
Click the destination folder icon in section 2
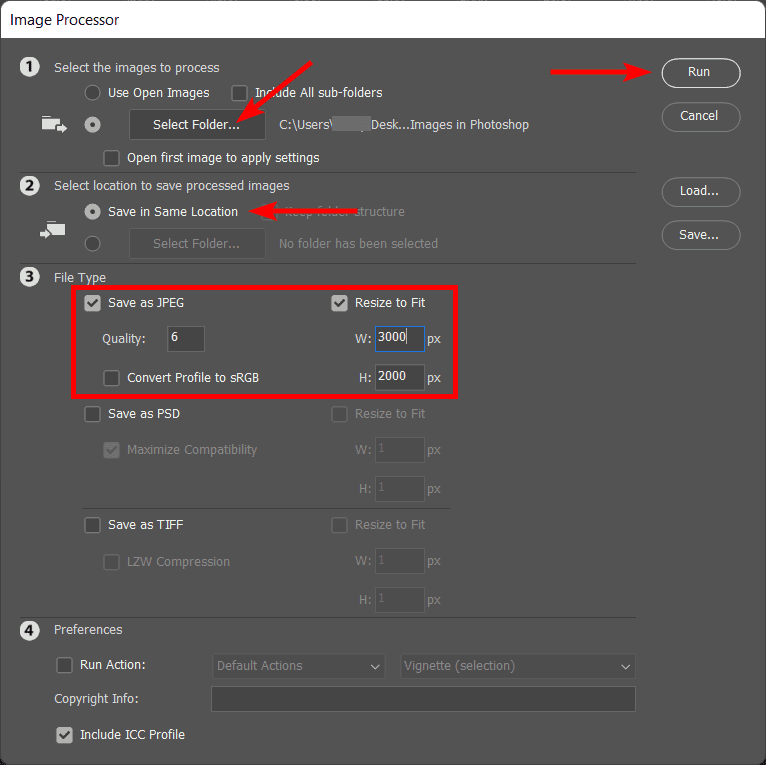53,229
